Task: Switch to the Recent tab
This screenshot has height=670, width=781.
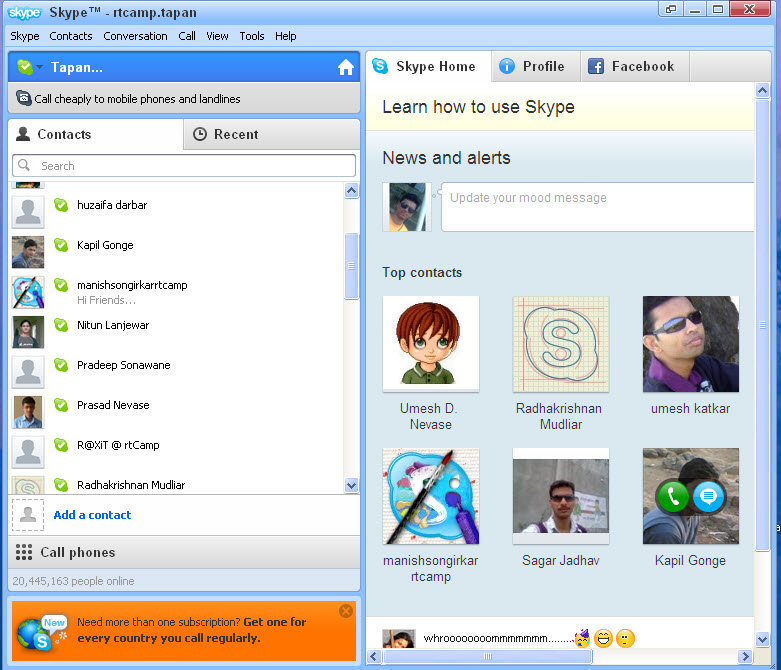Action: point(236,134)
